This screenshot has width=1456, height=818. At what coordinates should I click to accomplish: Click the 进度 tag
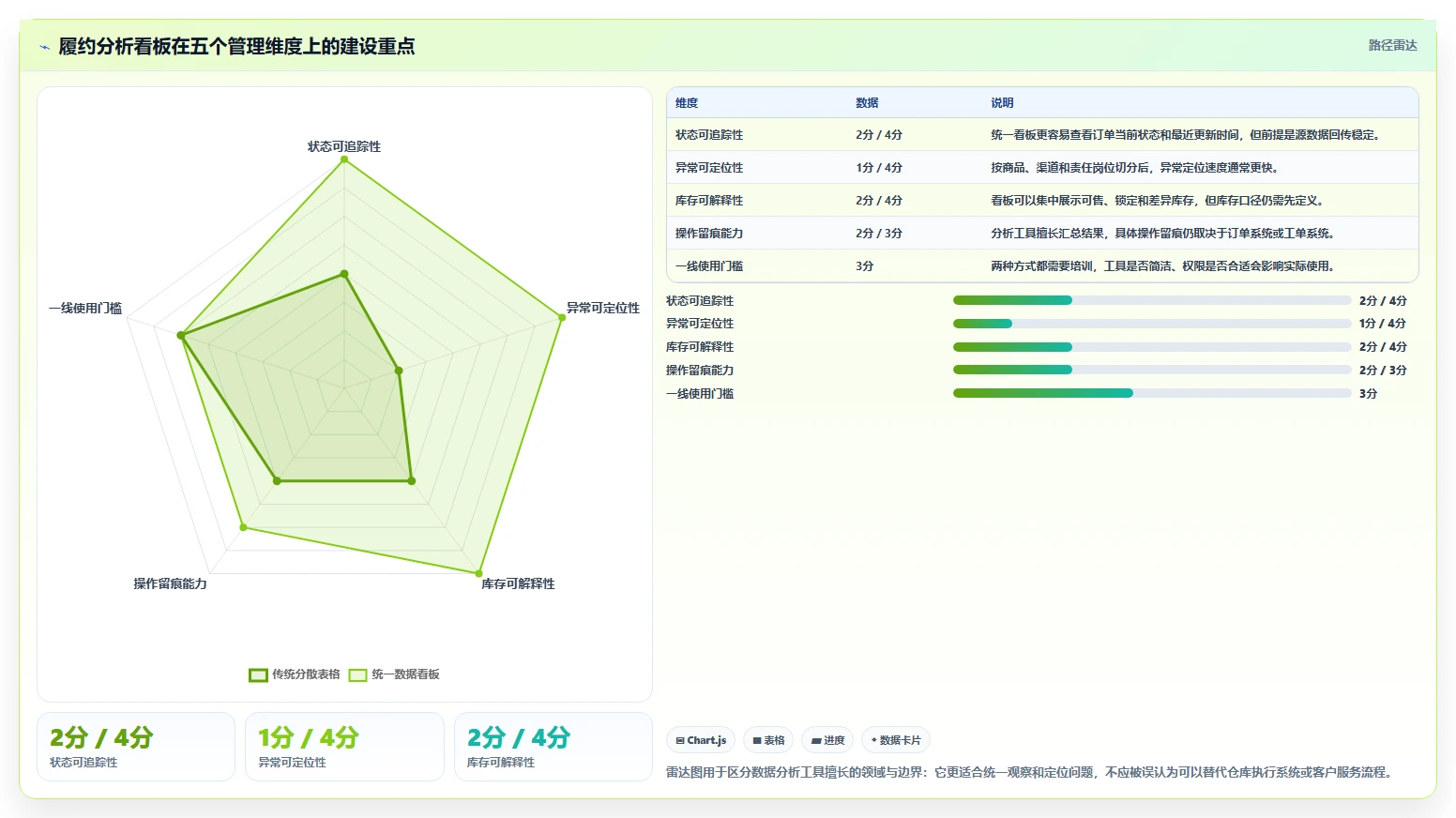[827, 740]
